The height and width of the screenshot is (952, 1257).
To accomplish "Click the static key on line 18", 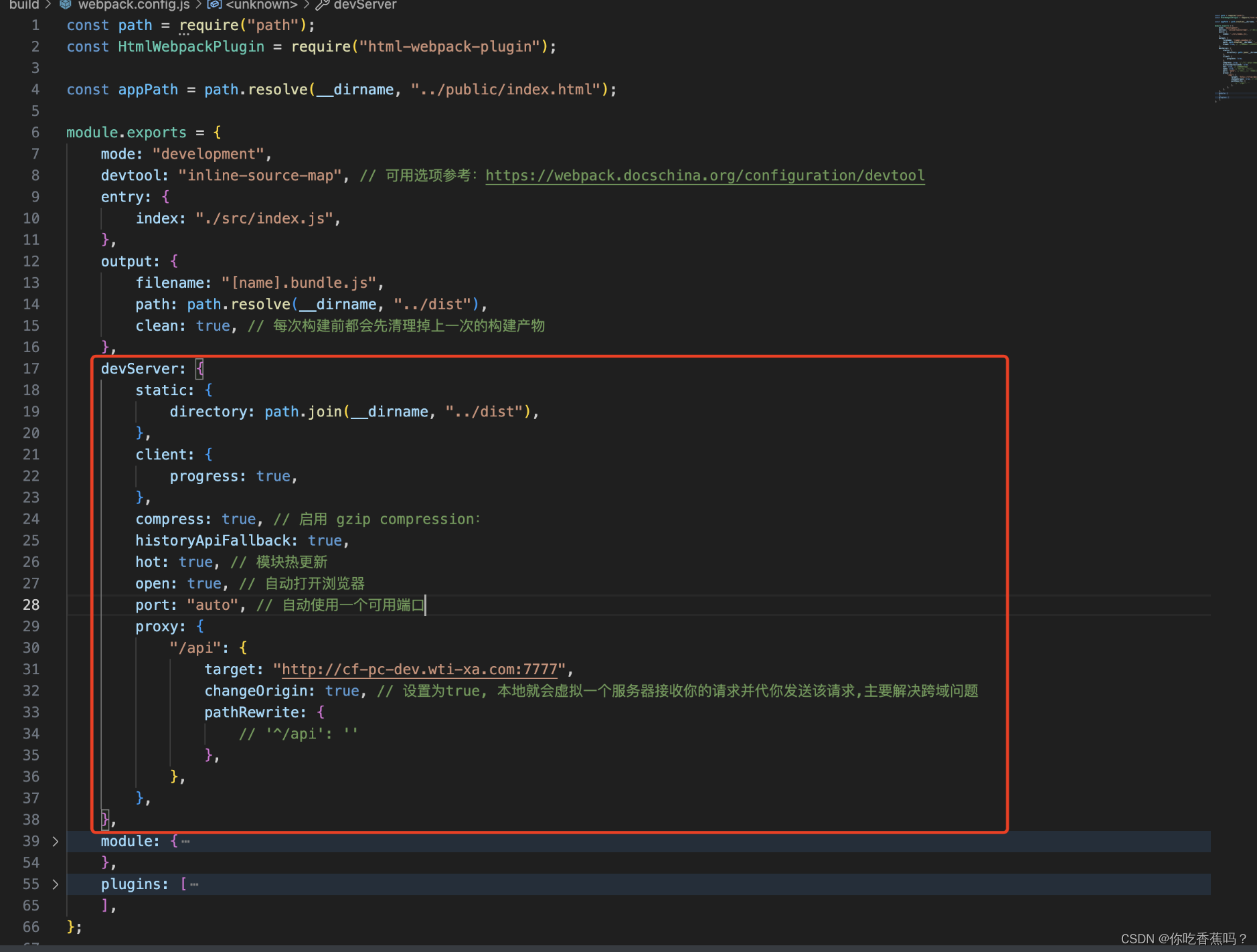I will pyautogui.click(x=161, y=390).
